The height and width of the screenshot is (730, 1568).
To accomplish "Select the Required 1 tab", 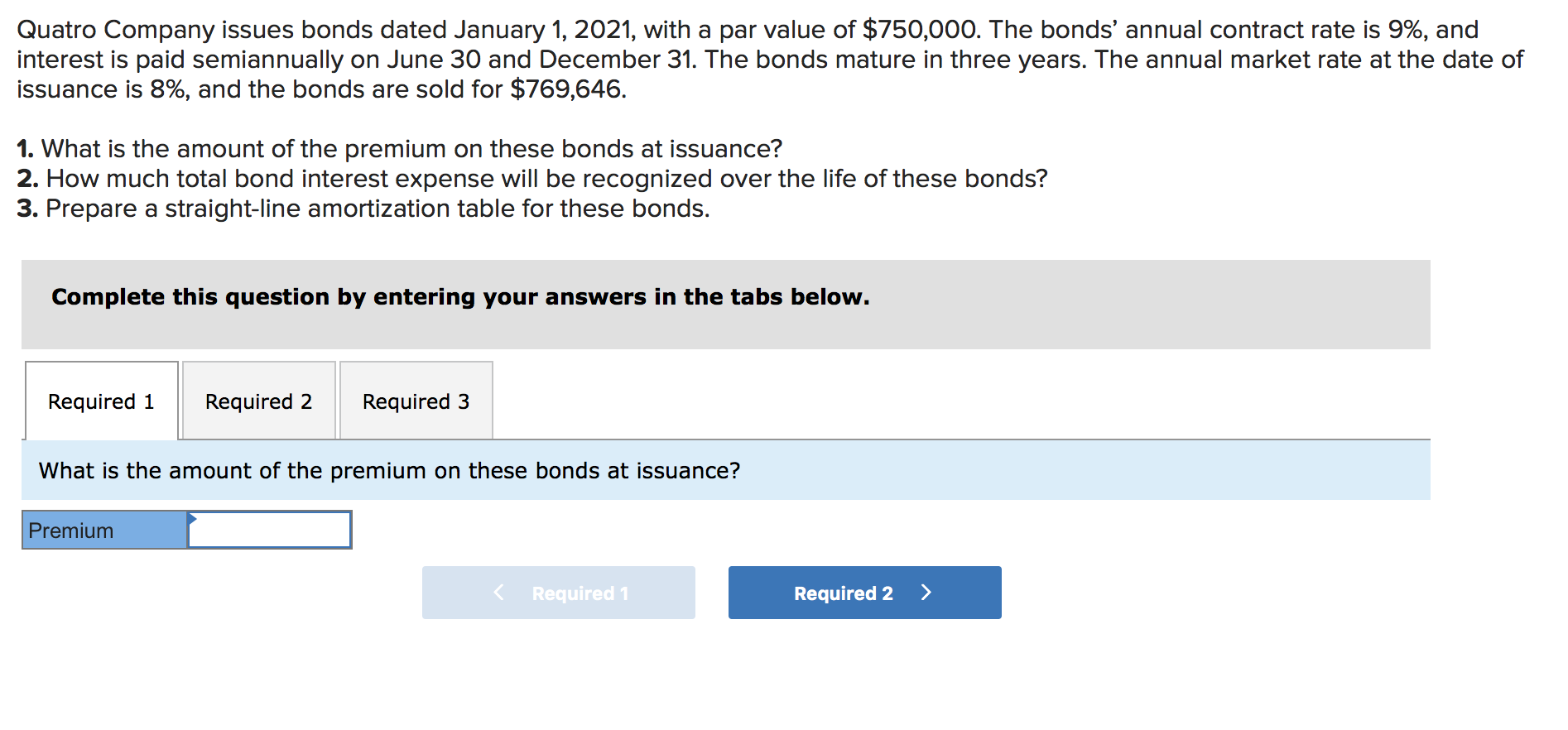I will point(101,401).
